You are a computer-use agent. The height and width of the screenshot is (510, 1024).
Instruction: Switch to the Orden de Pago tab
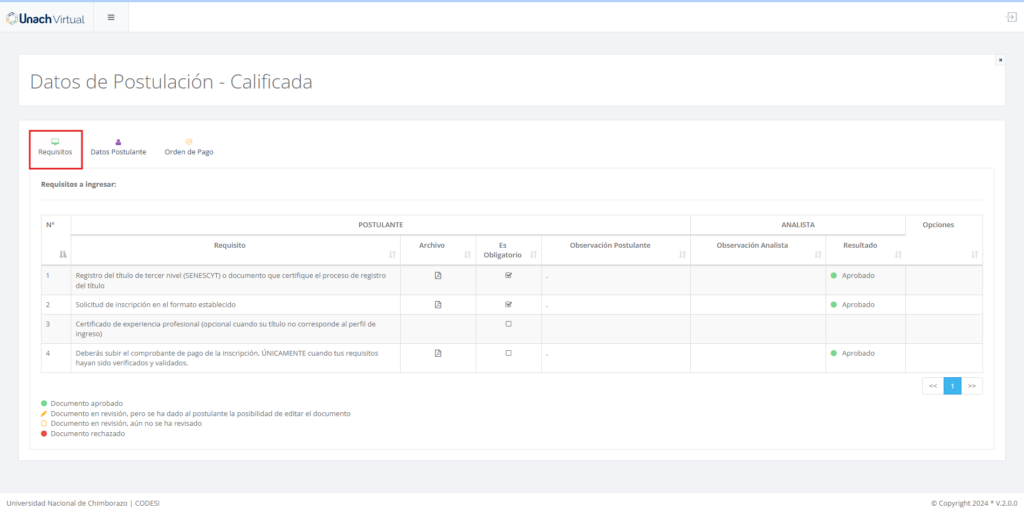tap(188, 147)
